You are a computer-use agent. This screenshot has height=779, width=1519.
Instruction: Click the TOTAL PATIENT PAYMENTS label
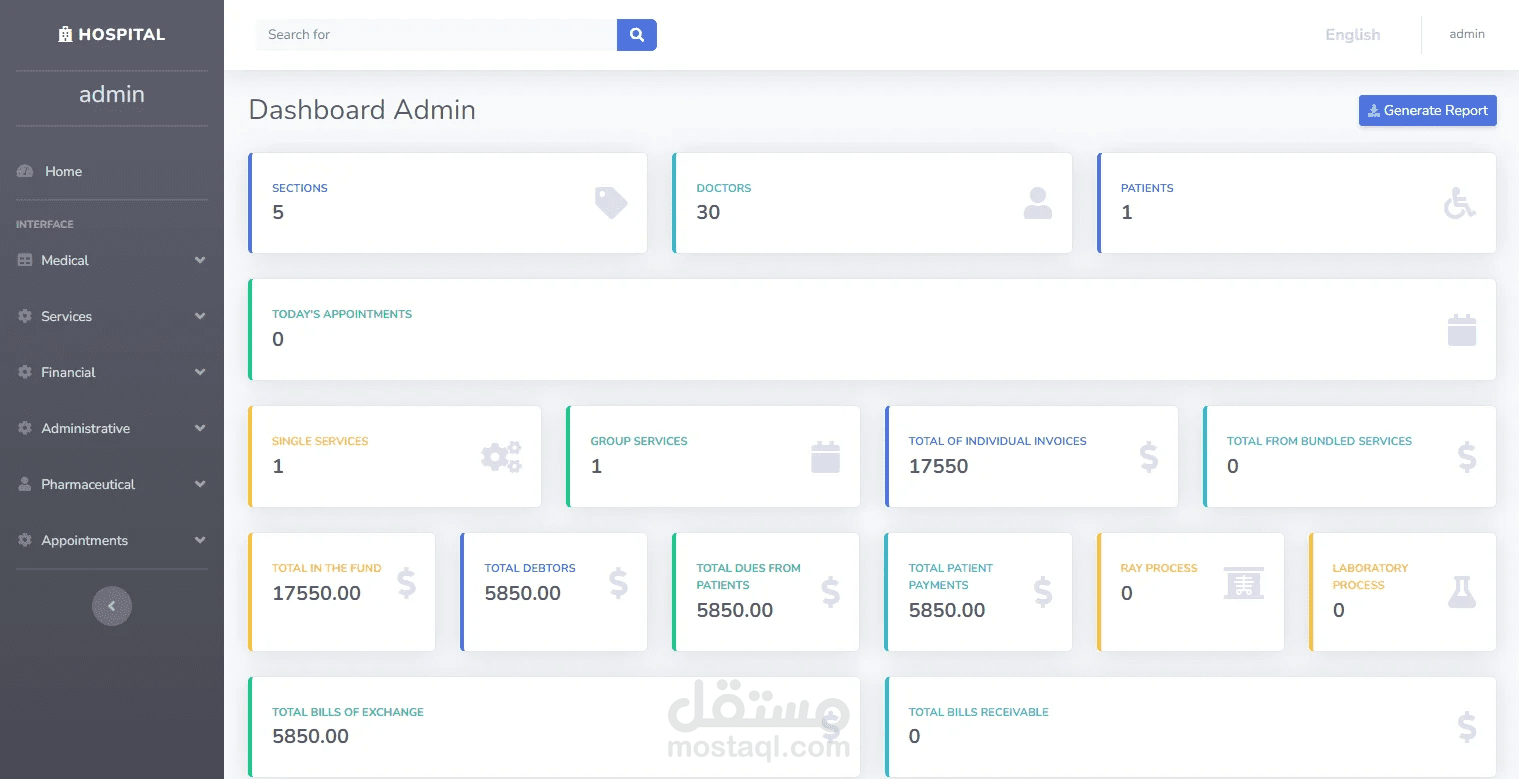coord(951,576)
